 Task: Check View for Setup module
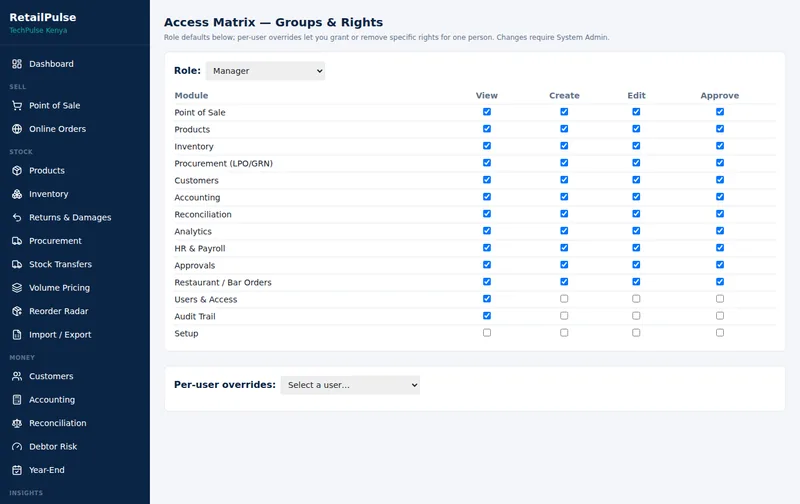[487, 333]
